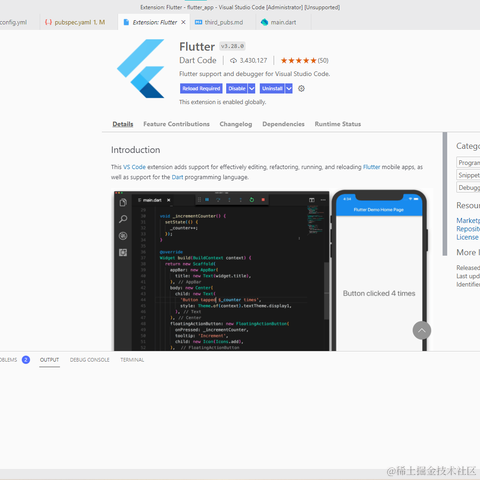The image size is (480, 480).
Task: Open the Changelog tab
Action: point(236,124)
